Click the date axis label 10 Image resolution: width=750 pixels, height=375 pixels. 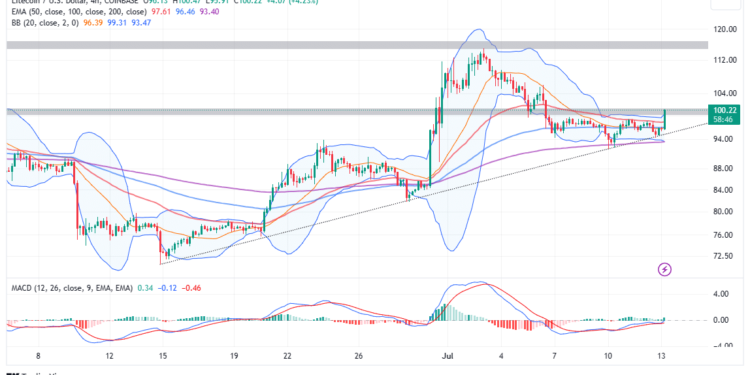607,355
